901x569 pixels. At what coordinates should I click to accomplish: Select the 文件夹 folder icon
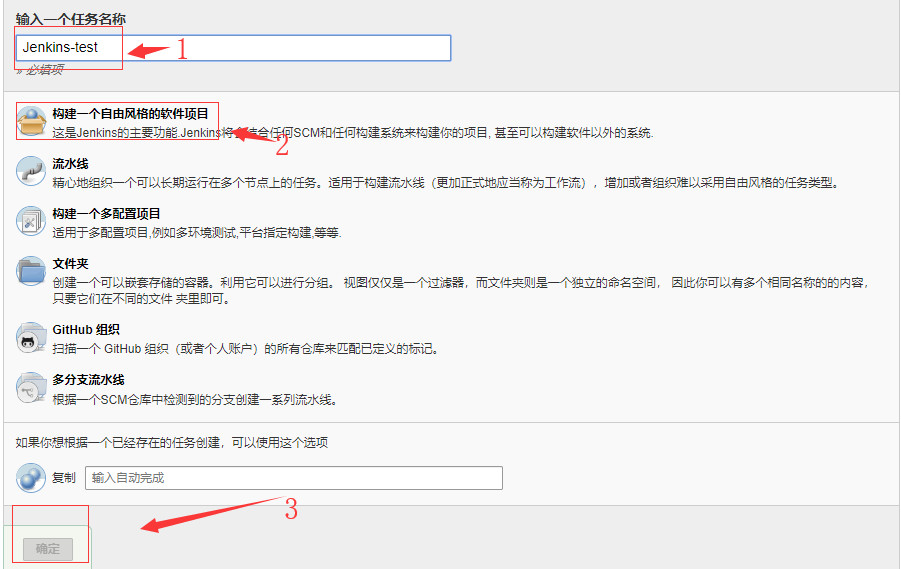point(31,271)
